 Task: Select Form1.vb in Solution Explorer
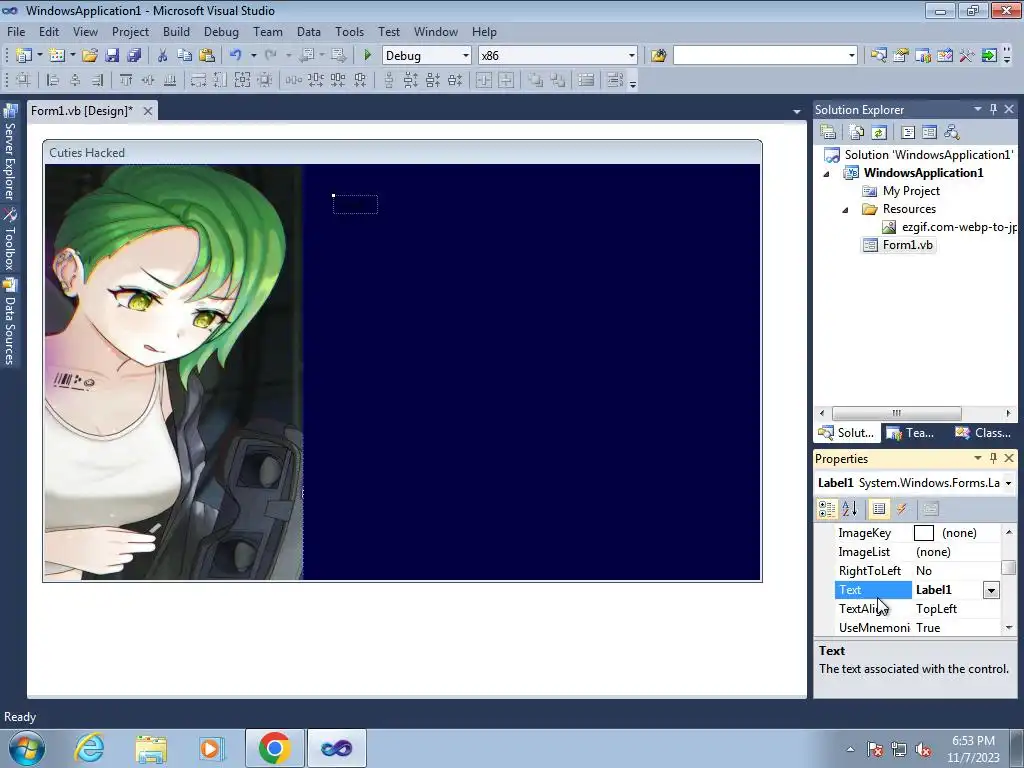pyautogui.click(x=907, y=245)
